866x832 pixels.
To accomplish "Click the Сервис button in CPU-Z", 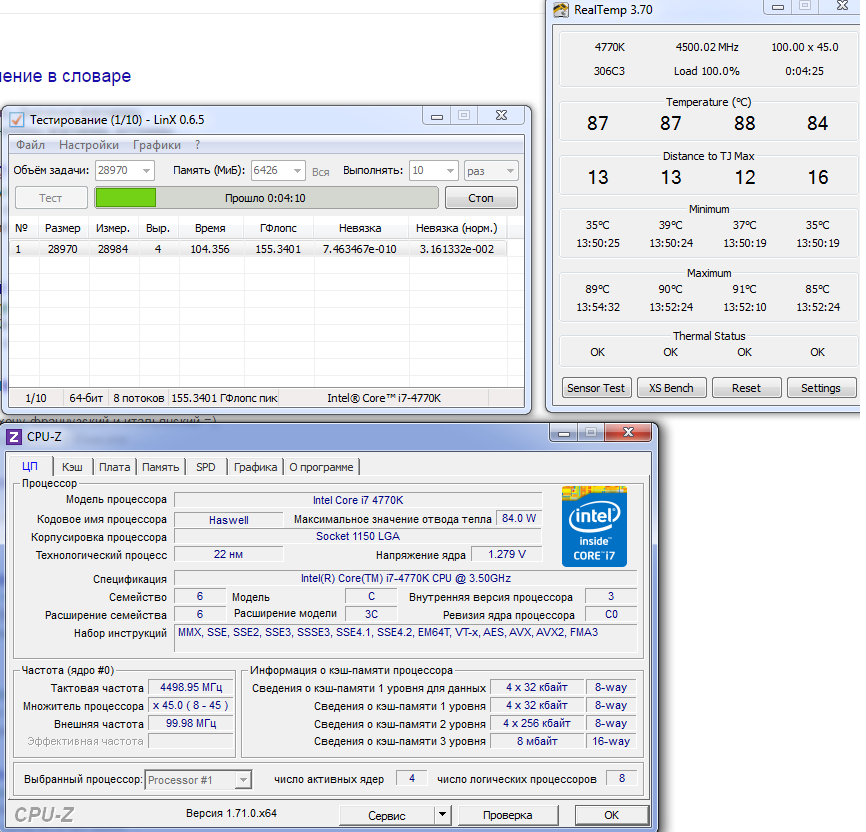I will point(387,815).
